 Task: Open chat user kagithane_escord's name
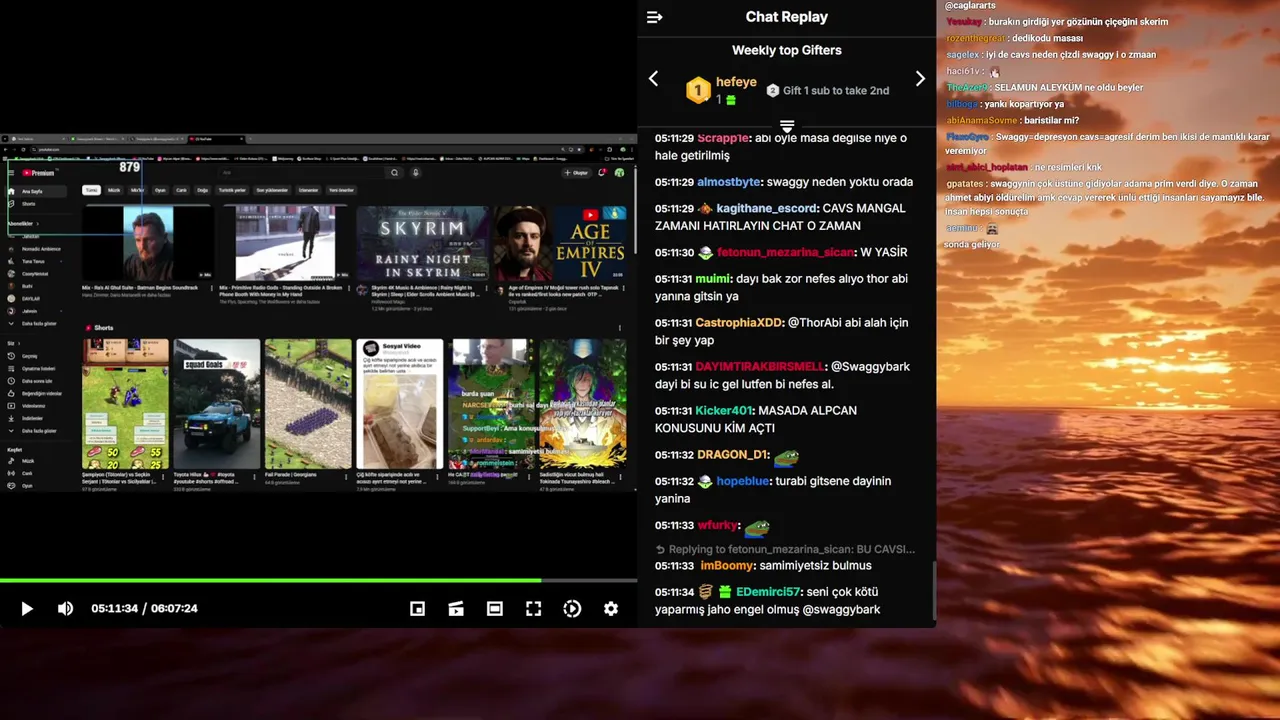(766, 208)
